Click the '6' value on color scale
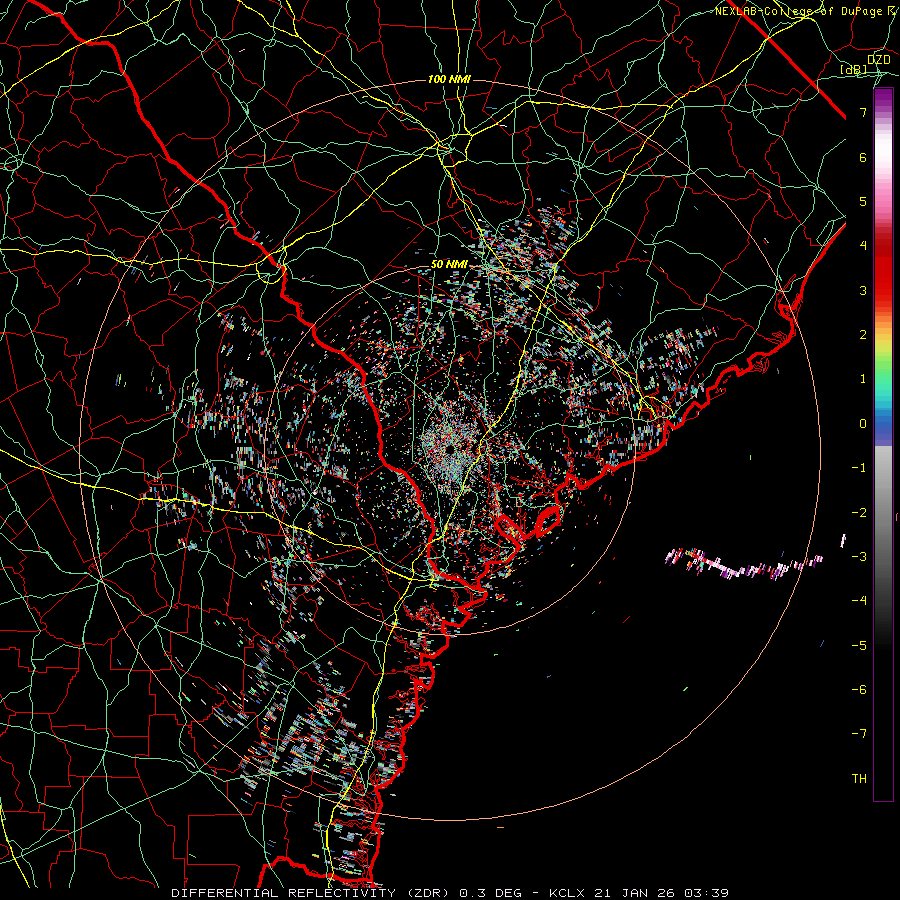 tap(863, 157)
